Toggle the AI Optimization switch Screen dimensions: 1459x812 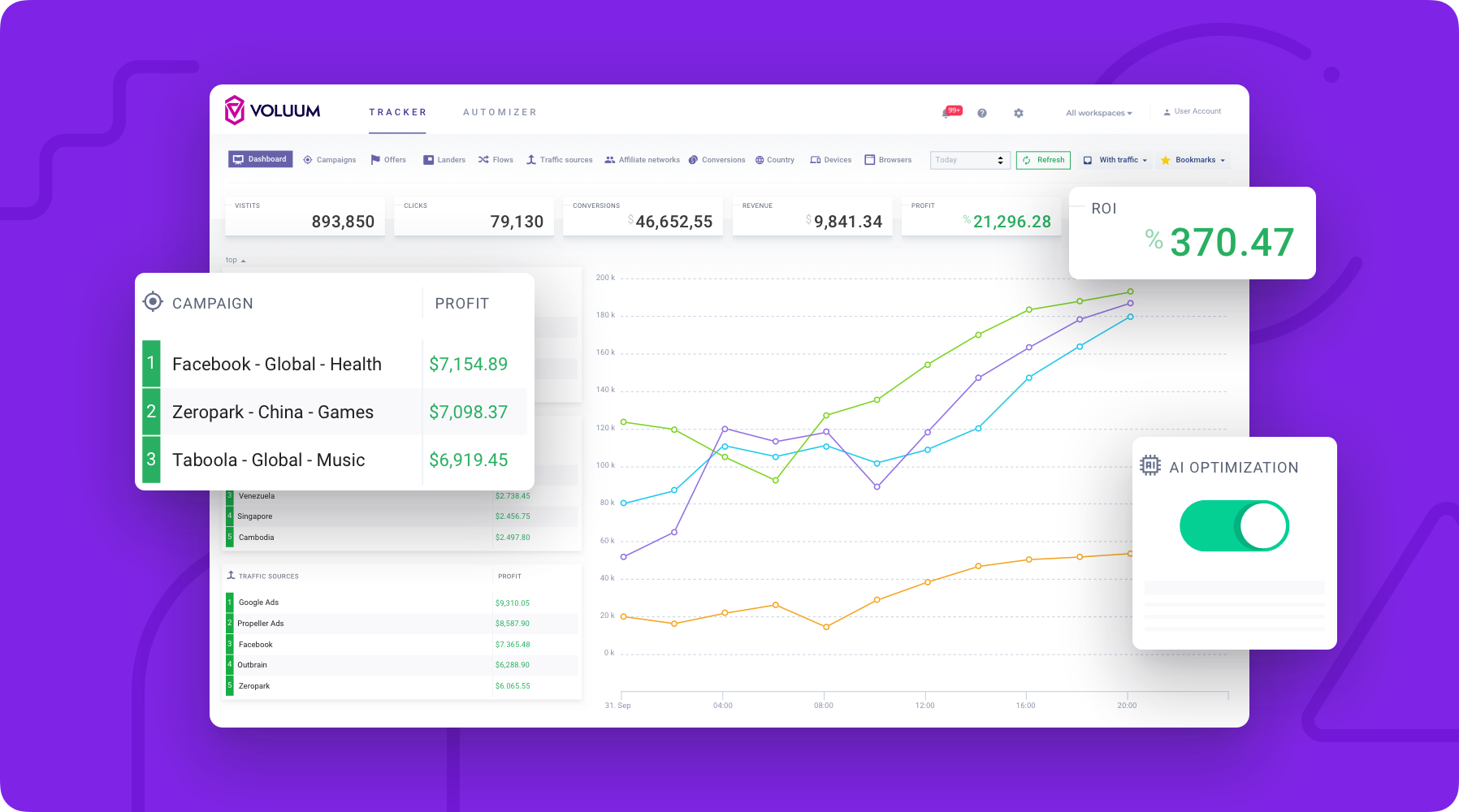(x=1234, y=526)
